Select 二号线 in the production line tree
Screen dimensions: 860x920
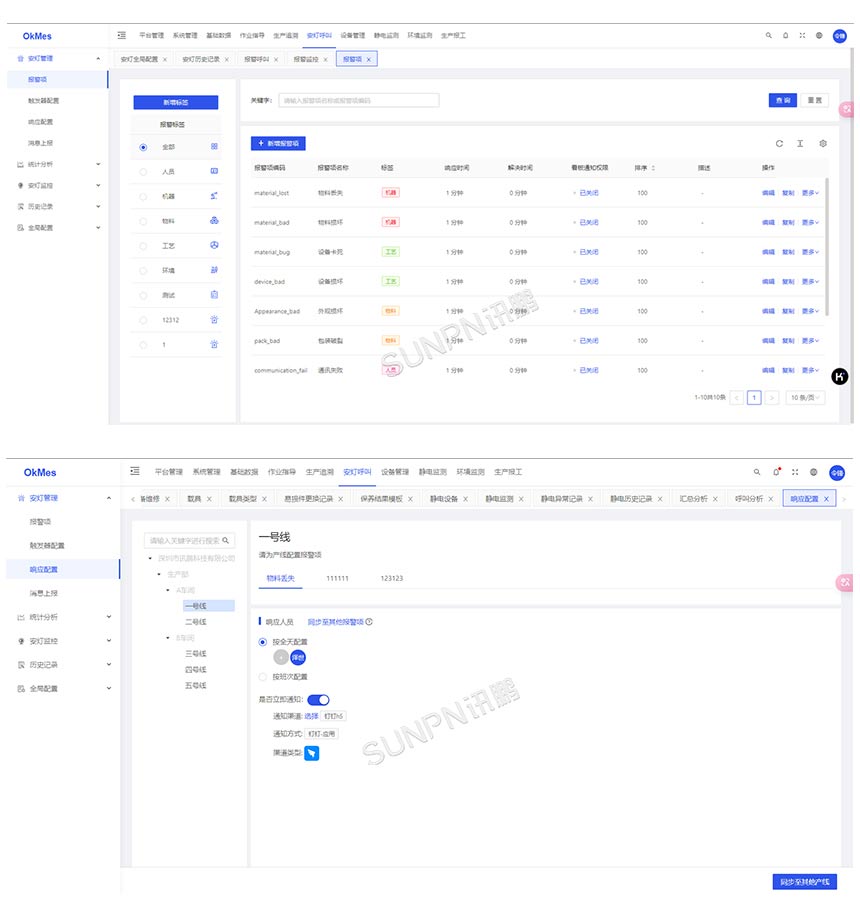click(196, 621)
